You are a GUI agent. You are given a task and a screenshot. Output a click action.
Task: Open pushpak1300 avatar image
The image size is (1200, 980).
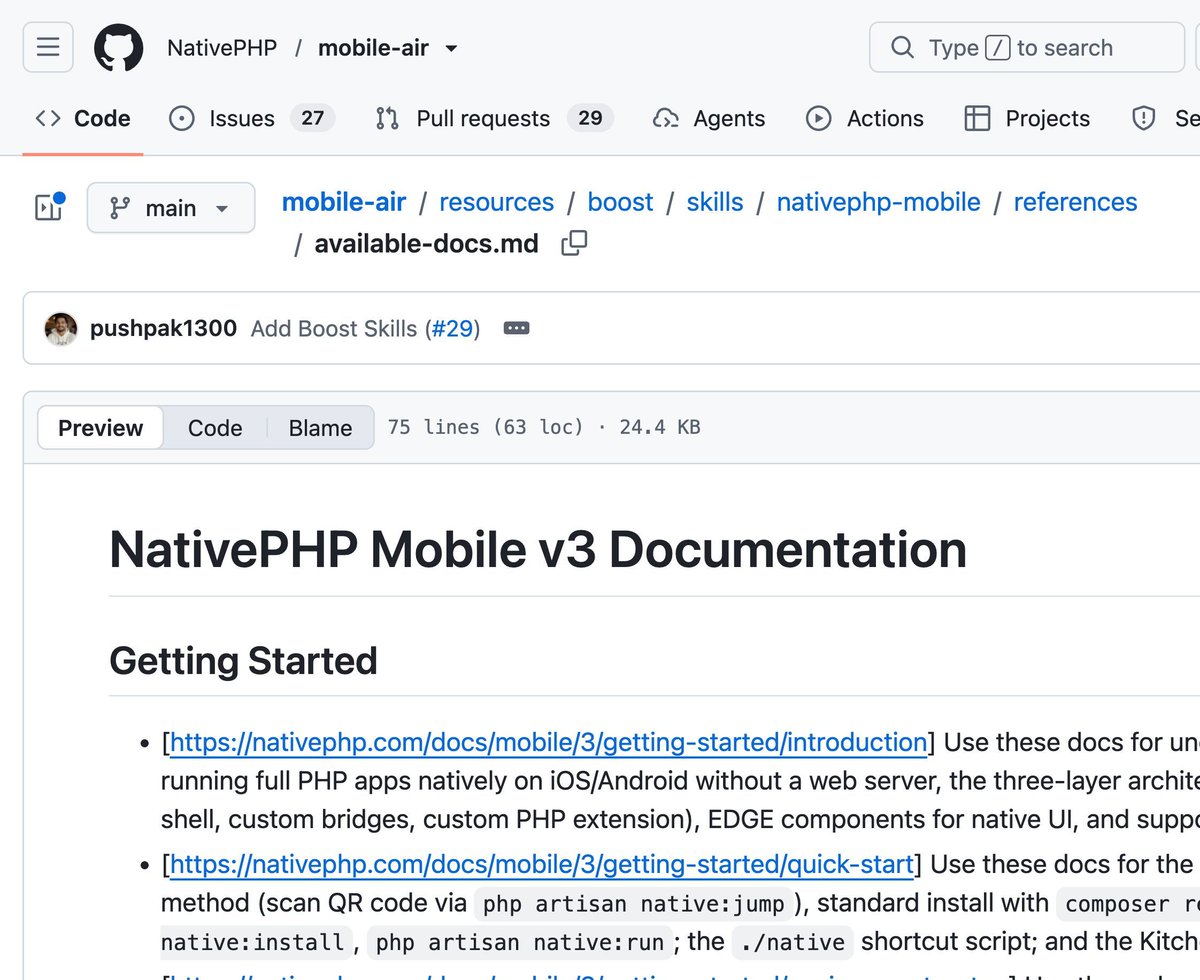tap(61, 329)
